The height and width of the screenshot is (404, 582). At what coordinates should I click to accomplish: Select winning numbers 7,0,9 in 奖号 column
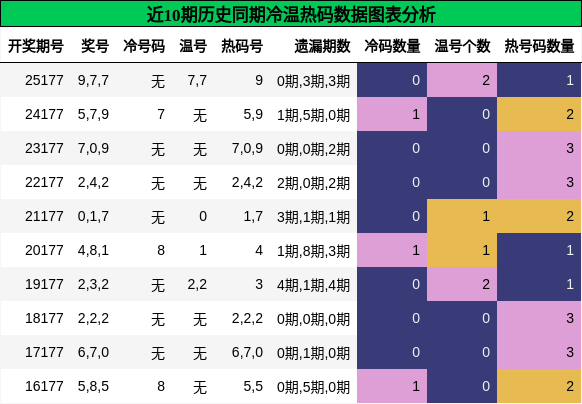[x=93, y=149]
